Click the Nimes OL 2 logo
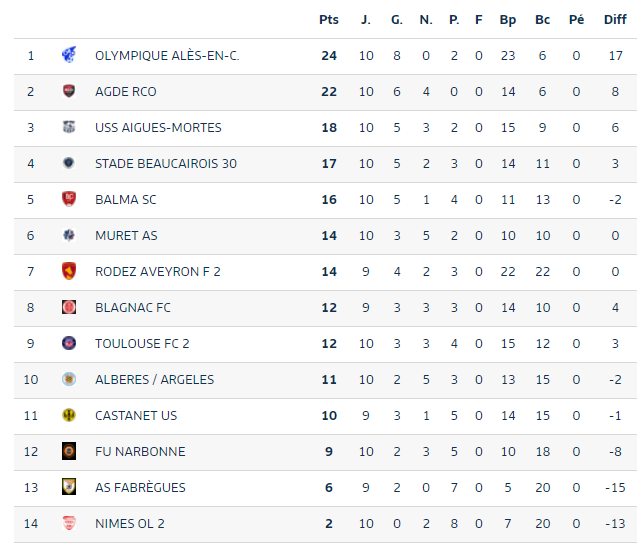This screenshot has width=641, height=554. [x=69, y=523]
